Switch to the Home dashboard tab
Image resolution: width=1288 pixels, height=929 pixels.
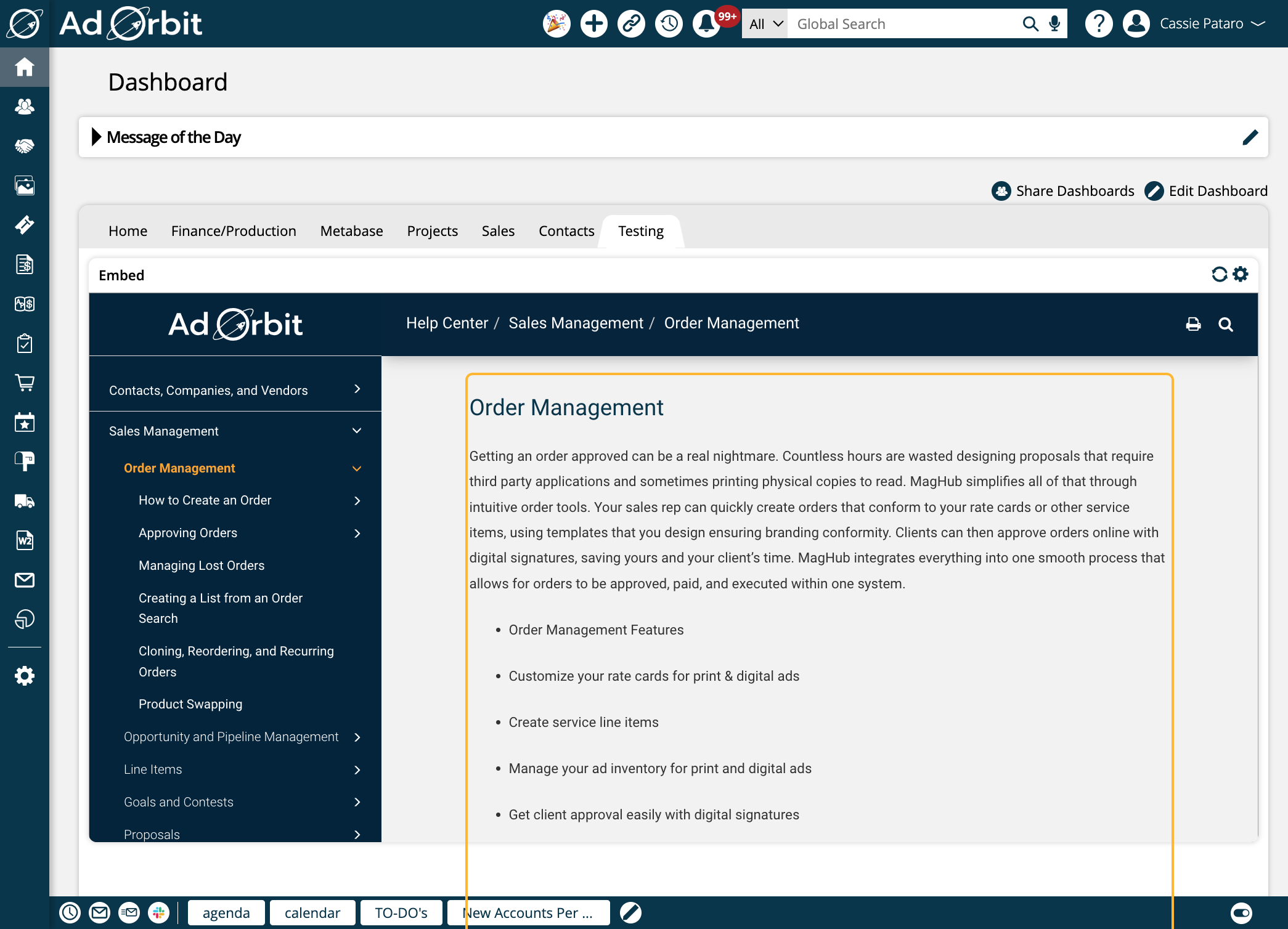click(x=128, y=231)
